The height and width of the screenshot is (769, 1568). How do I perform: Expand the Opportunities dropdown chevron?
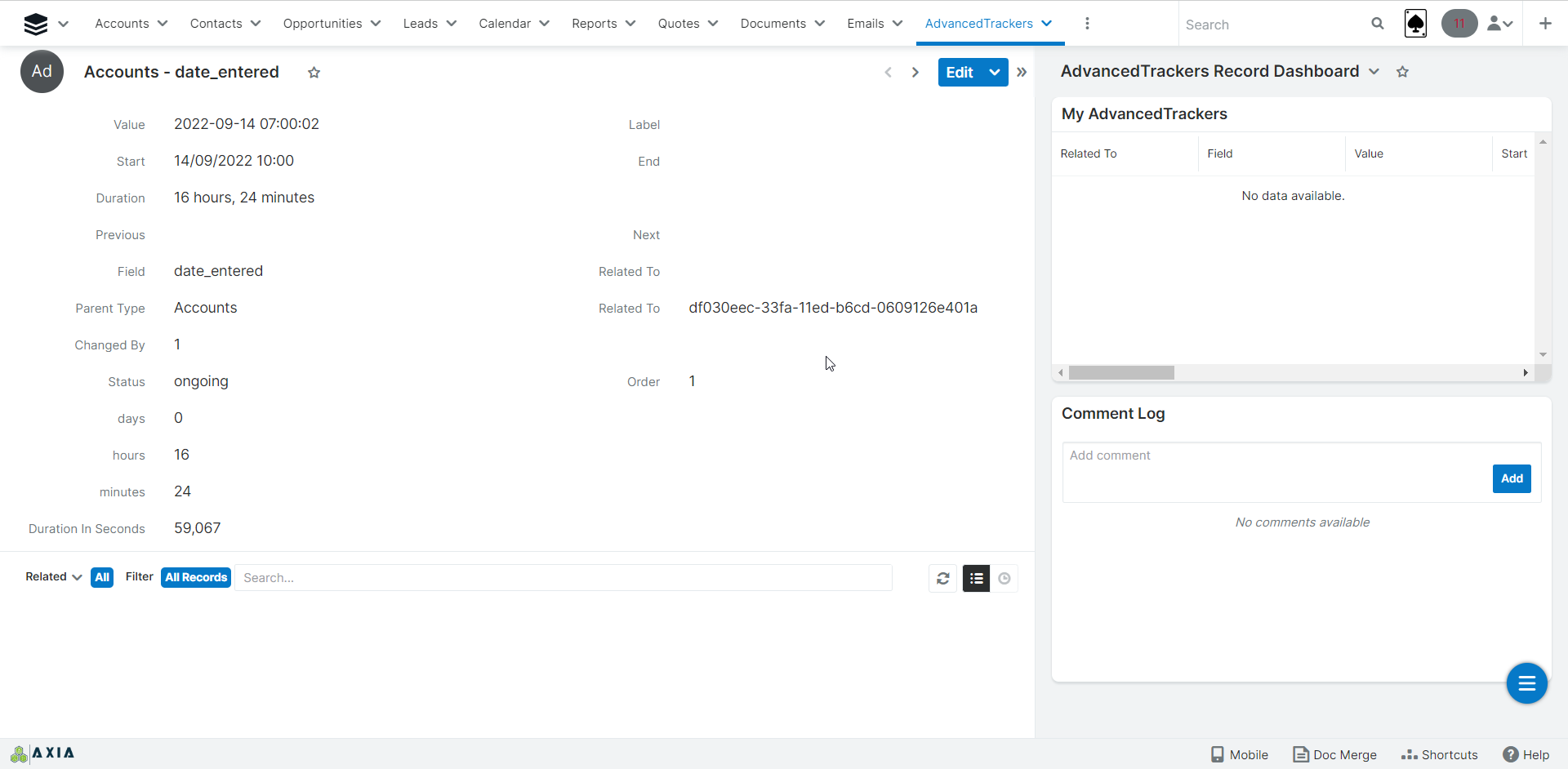point(376,24)
